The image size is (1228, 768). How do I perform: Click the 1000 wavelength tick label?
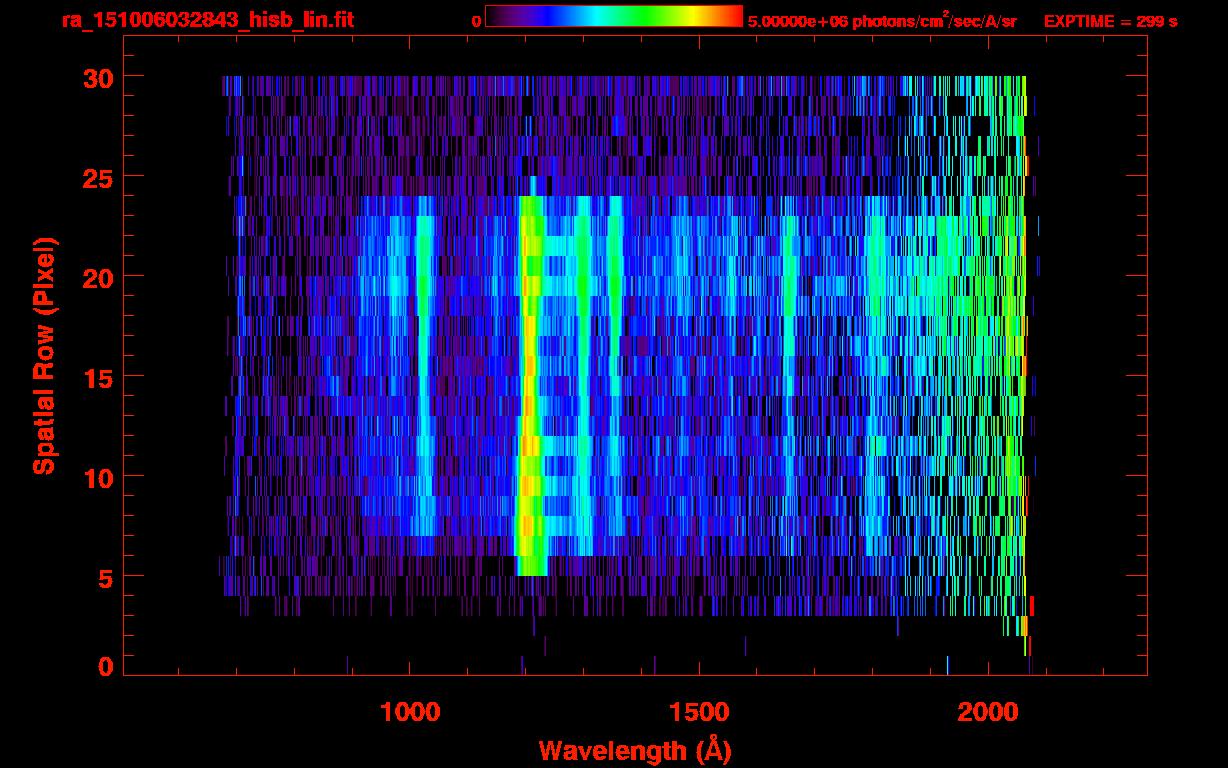[x=410, y=712]
